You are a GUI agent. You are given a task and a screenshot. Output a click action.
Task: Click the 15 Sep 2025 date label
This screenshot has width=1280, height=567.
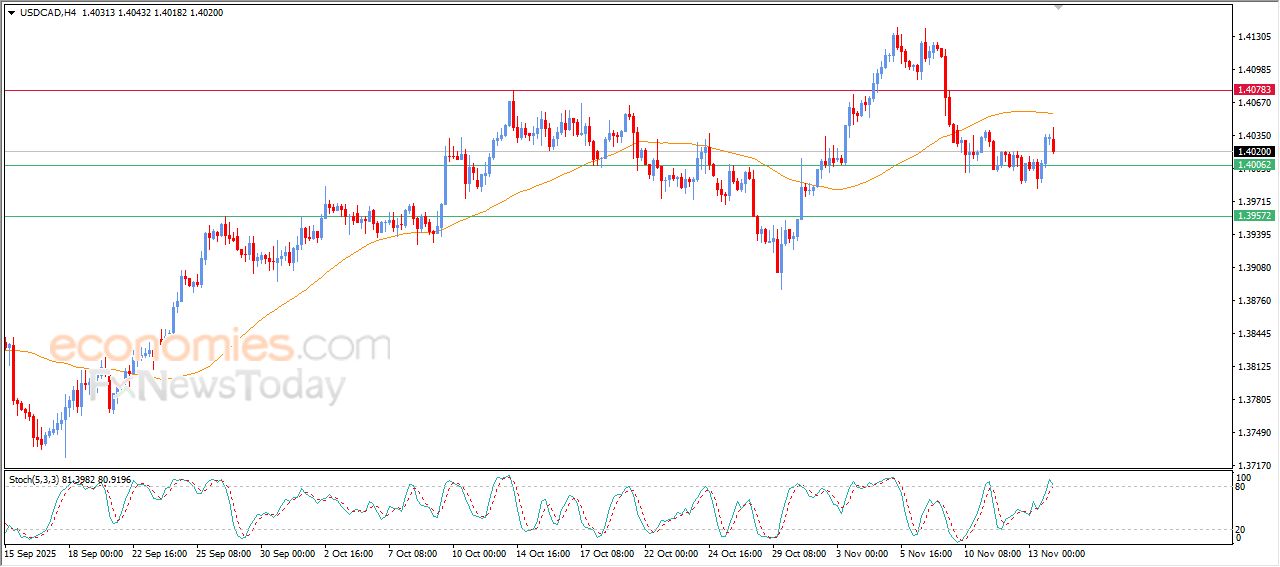[30, 553]
